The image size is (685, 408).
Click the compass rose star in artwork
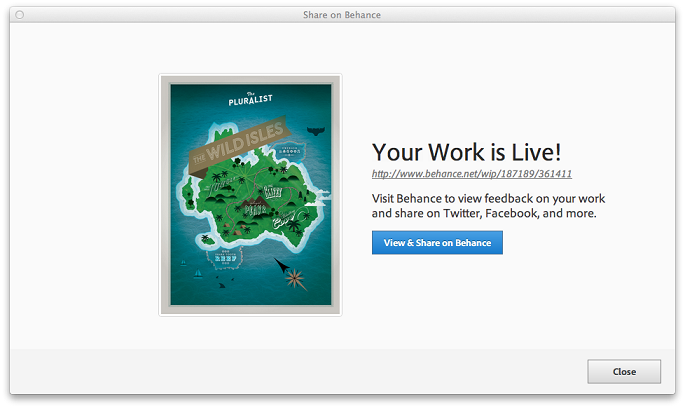296,279
